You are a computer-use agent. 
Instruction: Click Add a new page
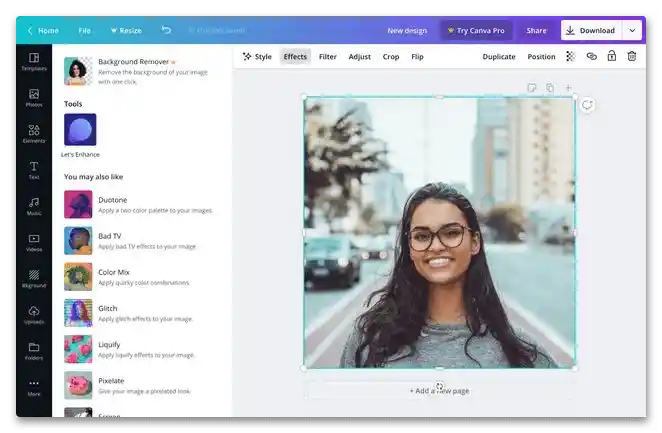point(440,391)
